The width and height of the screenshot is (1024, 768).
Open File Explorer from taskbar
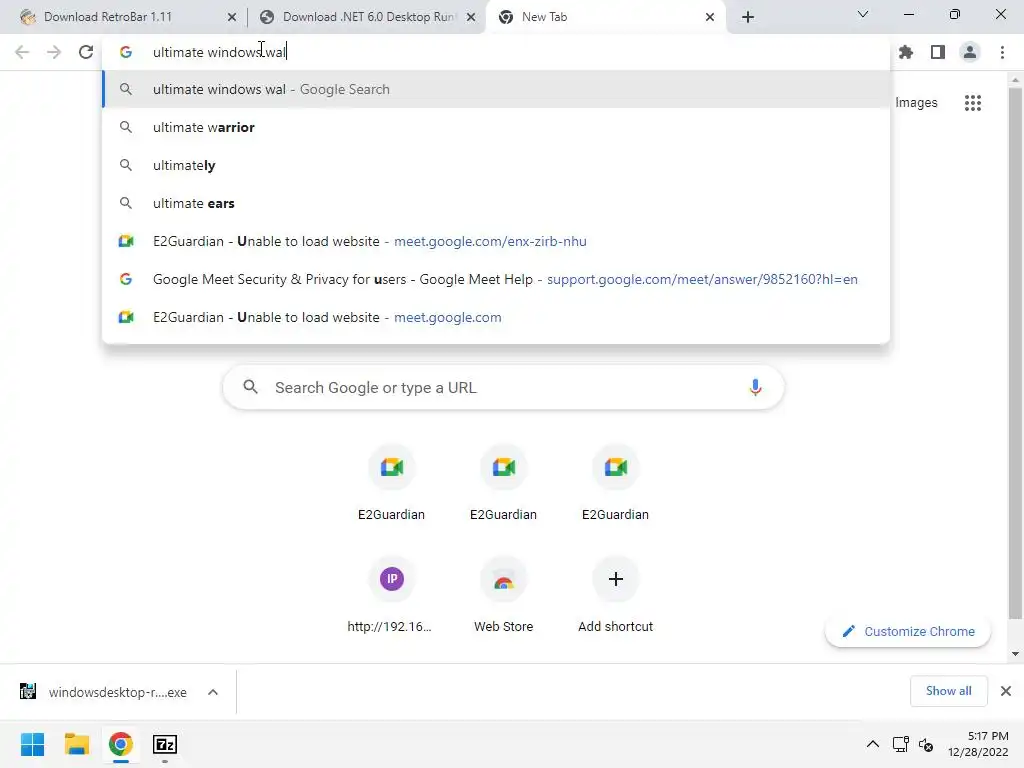point(76,744)
